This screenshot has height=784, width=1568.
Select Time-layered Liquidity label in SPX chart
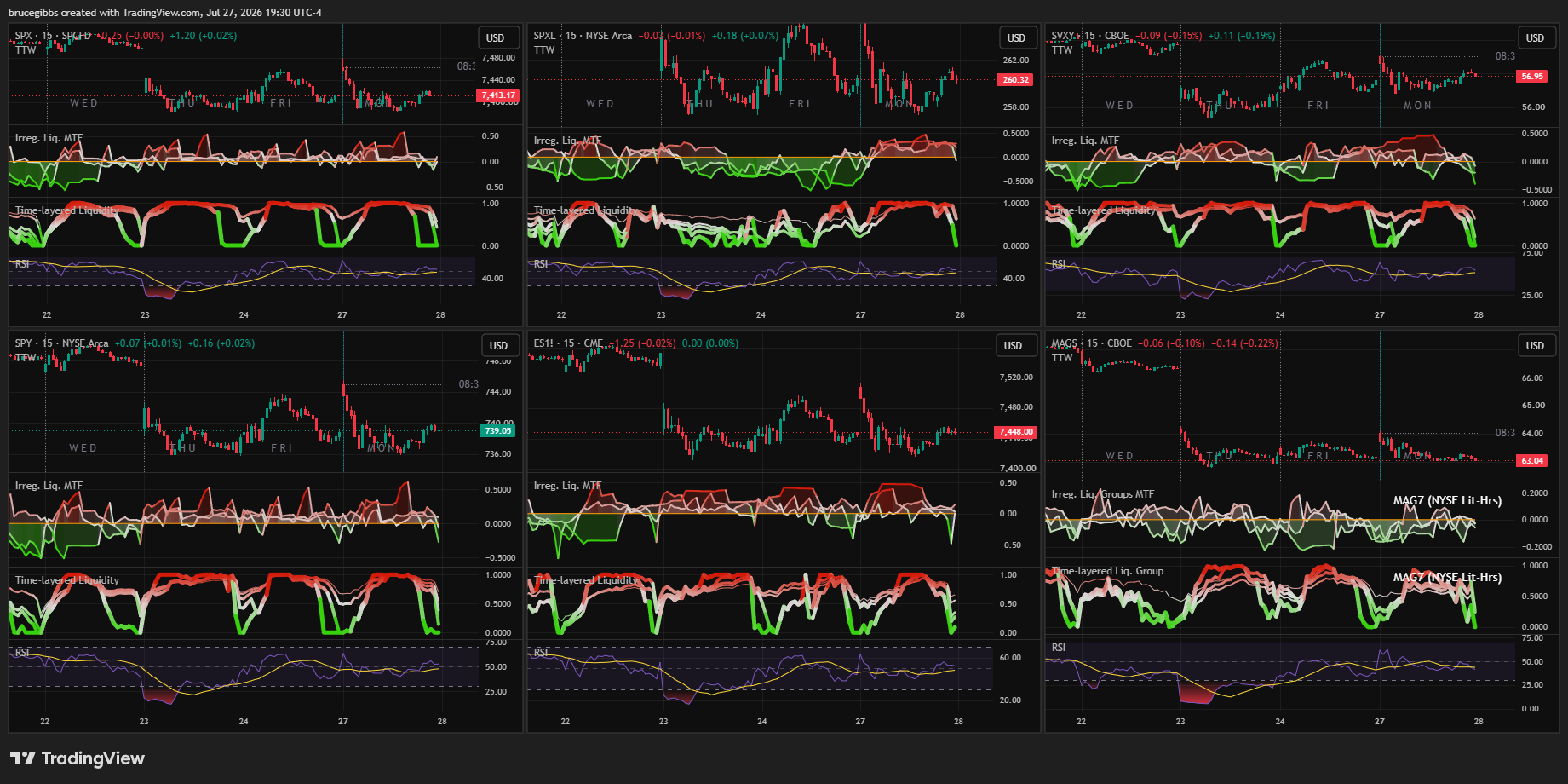coord(66,210)
